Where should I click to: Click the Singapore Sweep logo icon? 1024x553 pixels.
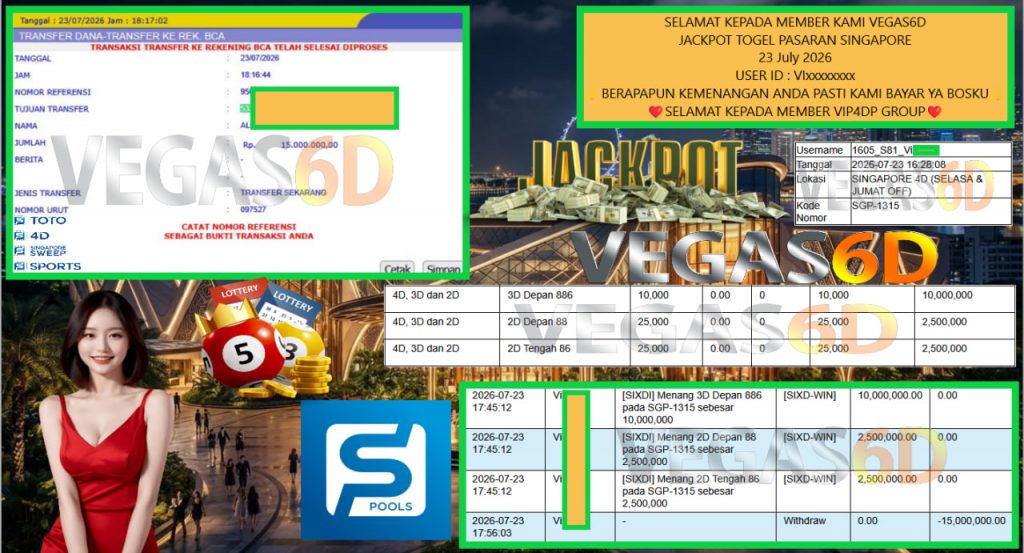click(20, 251)
